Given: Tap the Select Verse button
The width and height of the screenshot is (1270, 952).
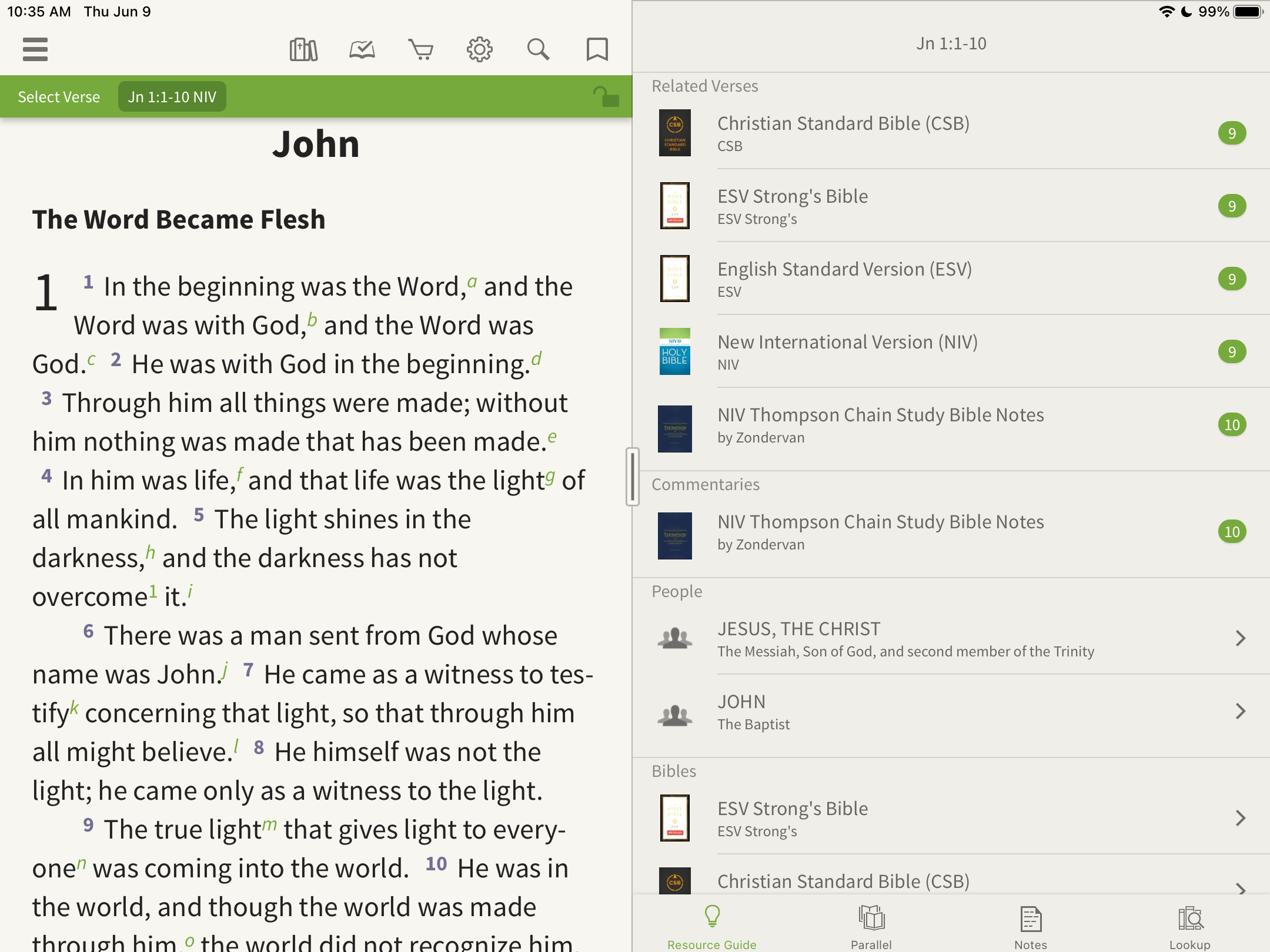Looking at the screenshot, I should pos(59,97).
